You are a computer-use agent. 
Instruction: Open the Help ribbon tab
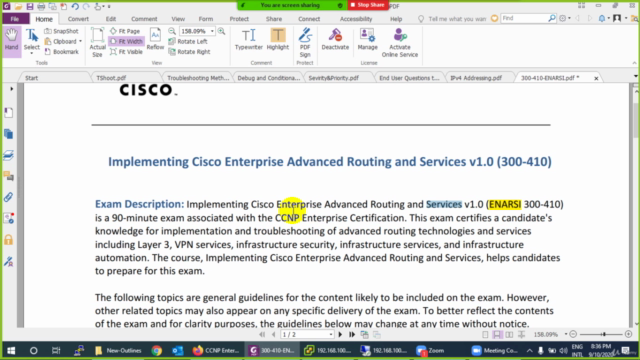[x=396, y=19]
